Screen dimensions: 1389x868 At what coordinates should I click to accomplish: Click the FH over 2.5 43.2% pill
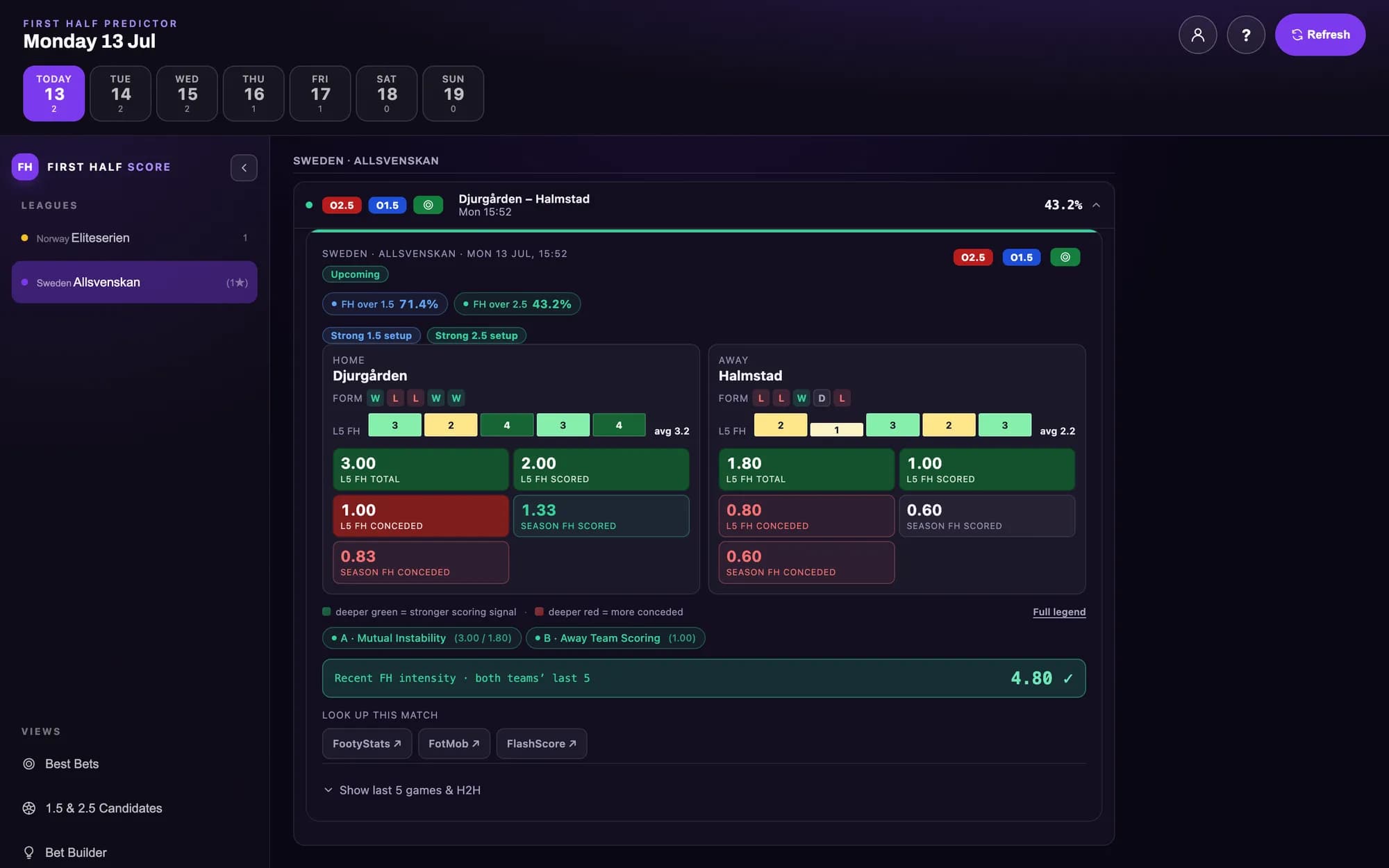click(x=517, y=304)
